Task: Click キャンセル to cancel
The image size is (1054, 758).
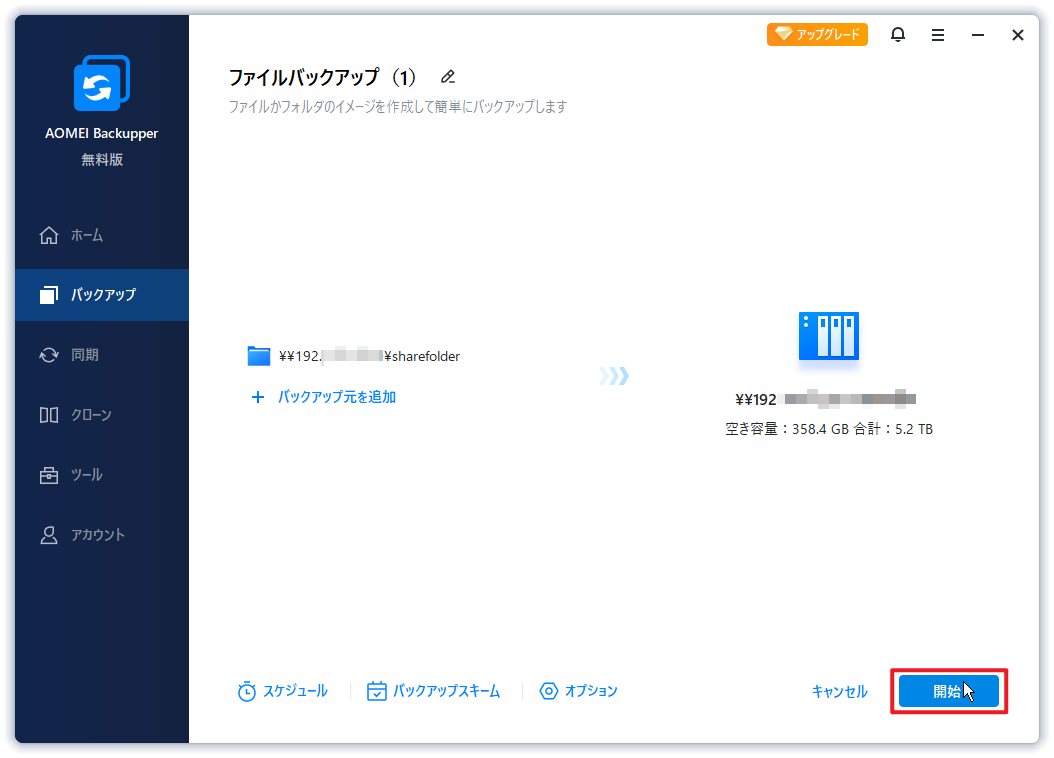Action: click(x=840, y=691)
